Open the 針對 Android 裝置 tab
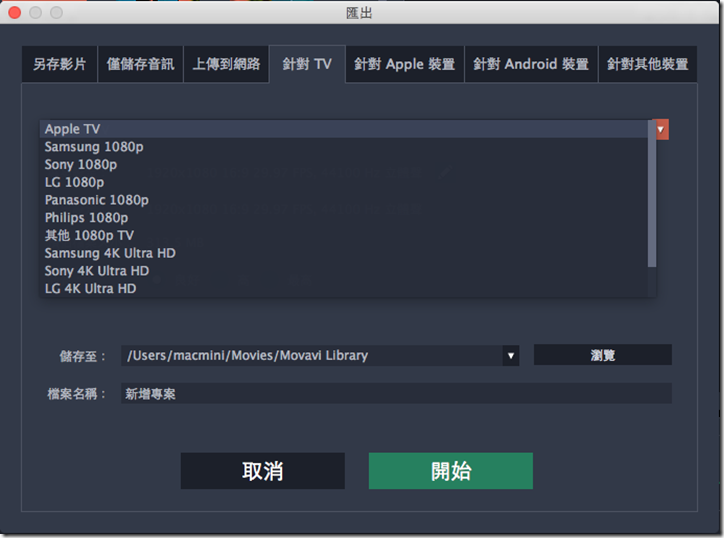 [531, 64]
